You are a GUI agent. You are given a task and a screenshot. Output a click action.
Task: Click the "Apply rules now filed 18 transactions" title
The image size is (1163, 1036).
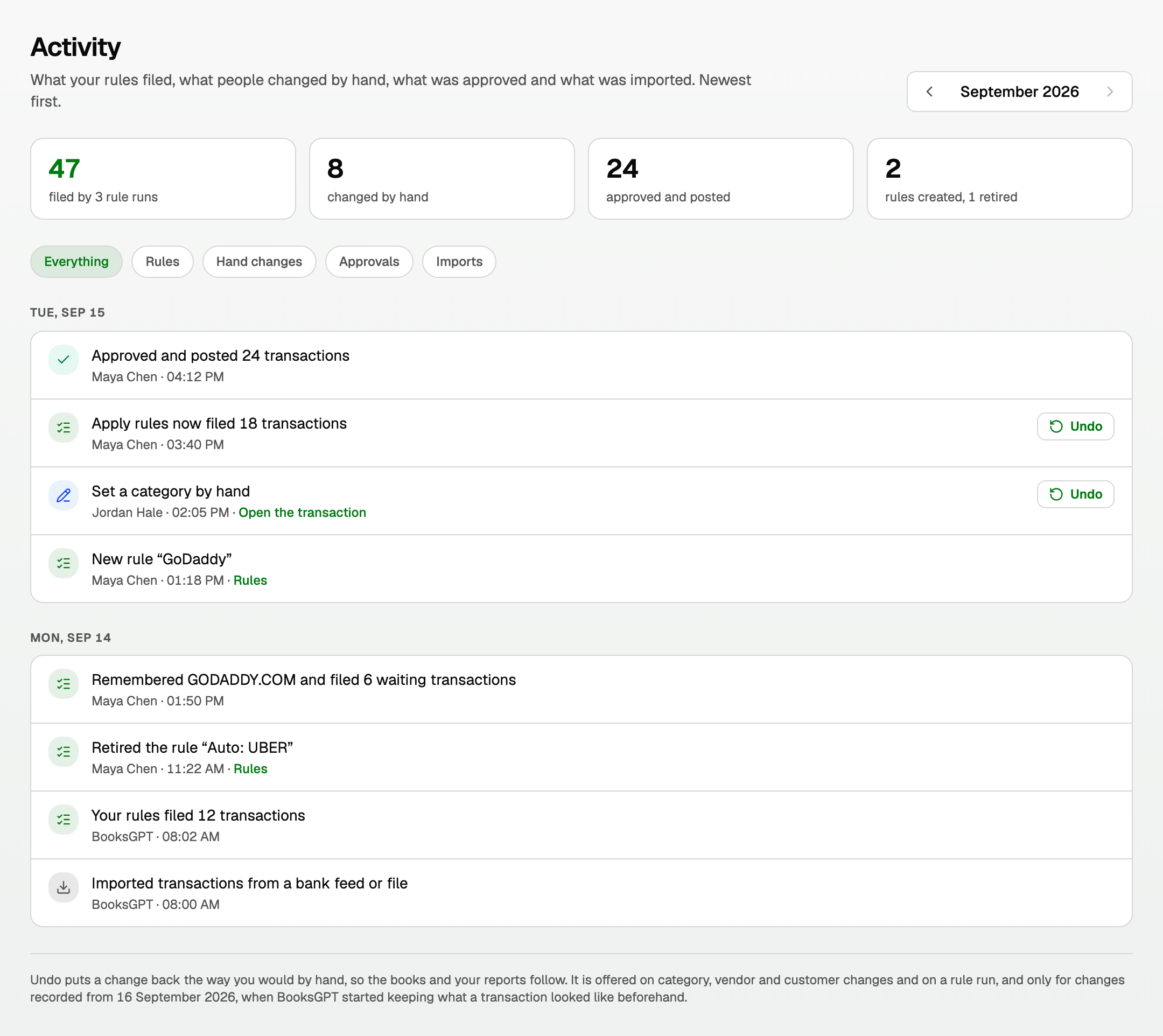[219, 424]
